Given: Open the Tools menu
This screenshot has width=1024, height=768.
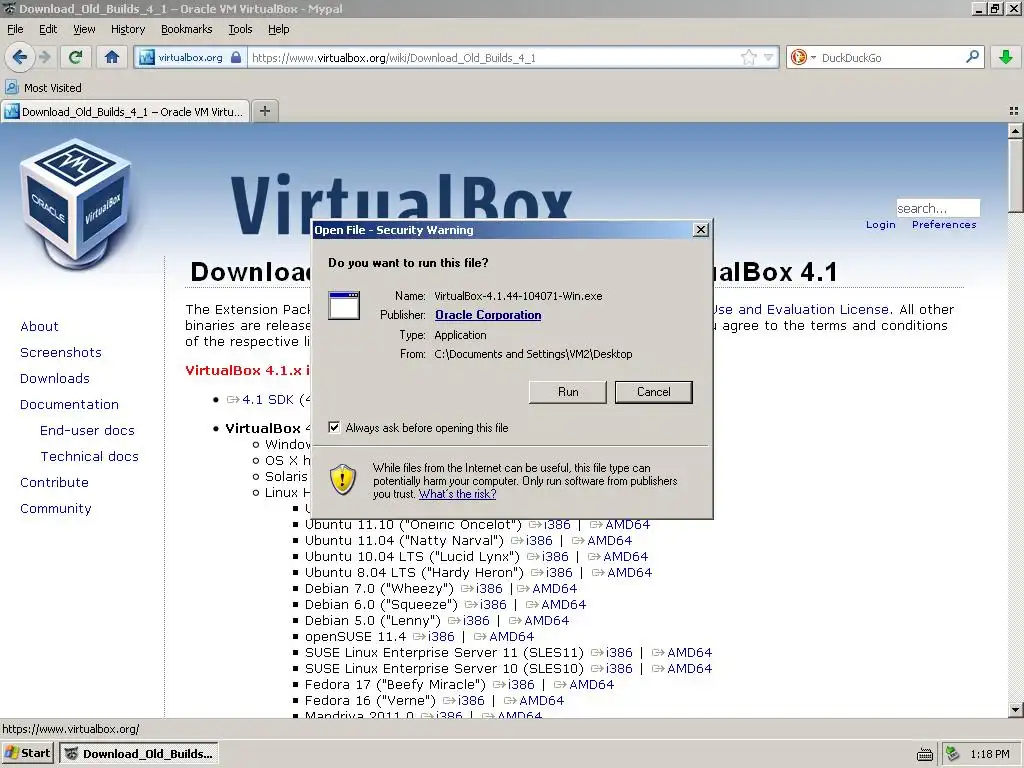Looking at the screenshot, I should pos(240,29).
